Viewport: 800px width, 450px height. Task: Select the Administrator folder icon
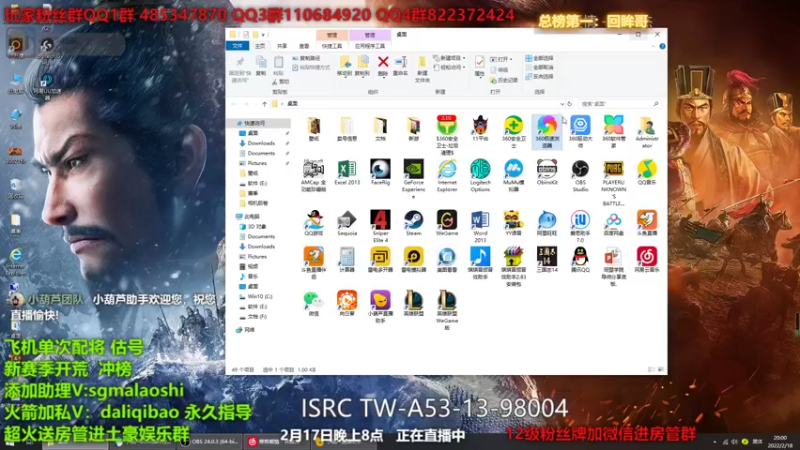pyautogui.click(x=646, y=132)
